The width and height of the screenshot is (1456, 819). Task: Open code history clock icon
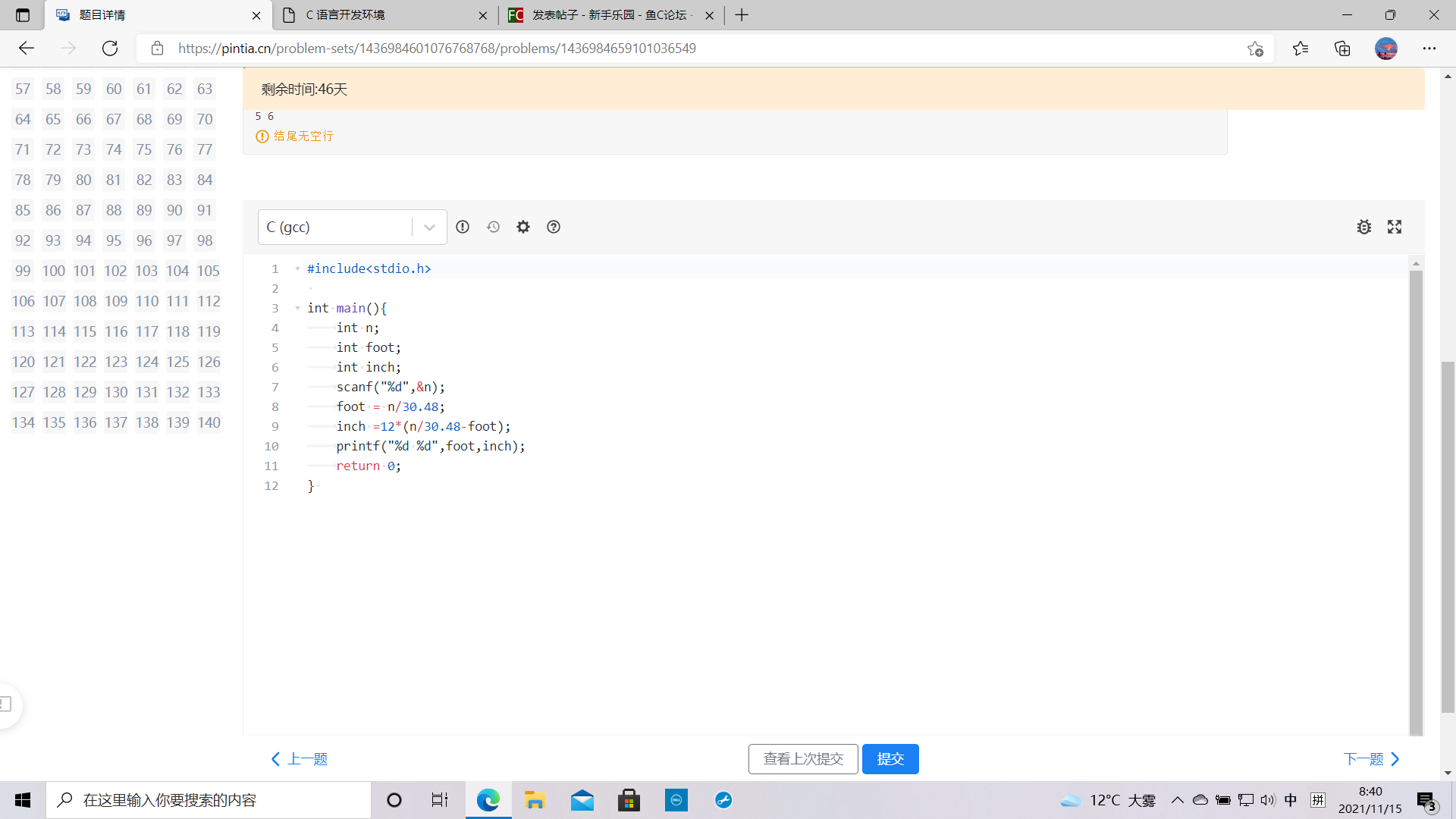[x=493, y=227]
